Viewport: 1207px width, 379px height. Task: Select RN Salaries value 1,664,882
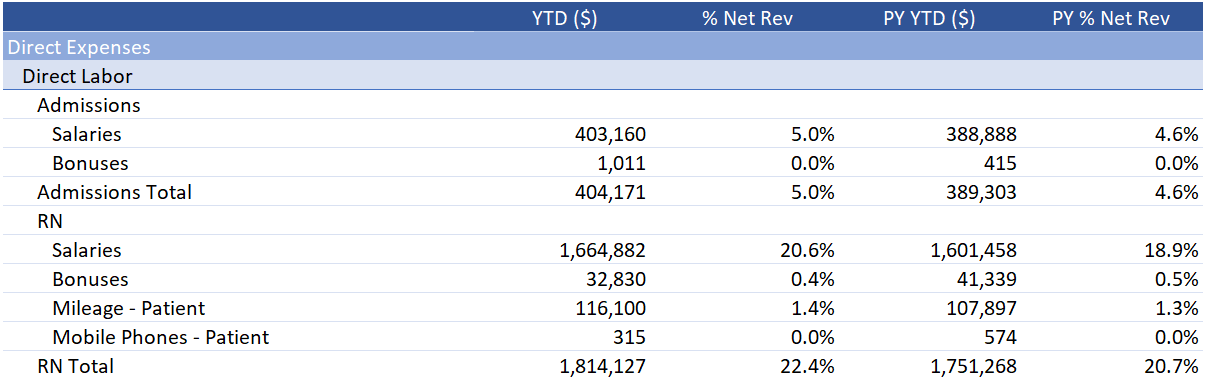pyautogui.click(x=604, y=250)
